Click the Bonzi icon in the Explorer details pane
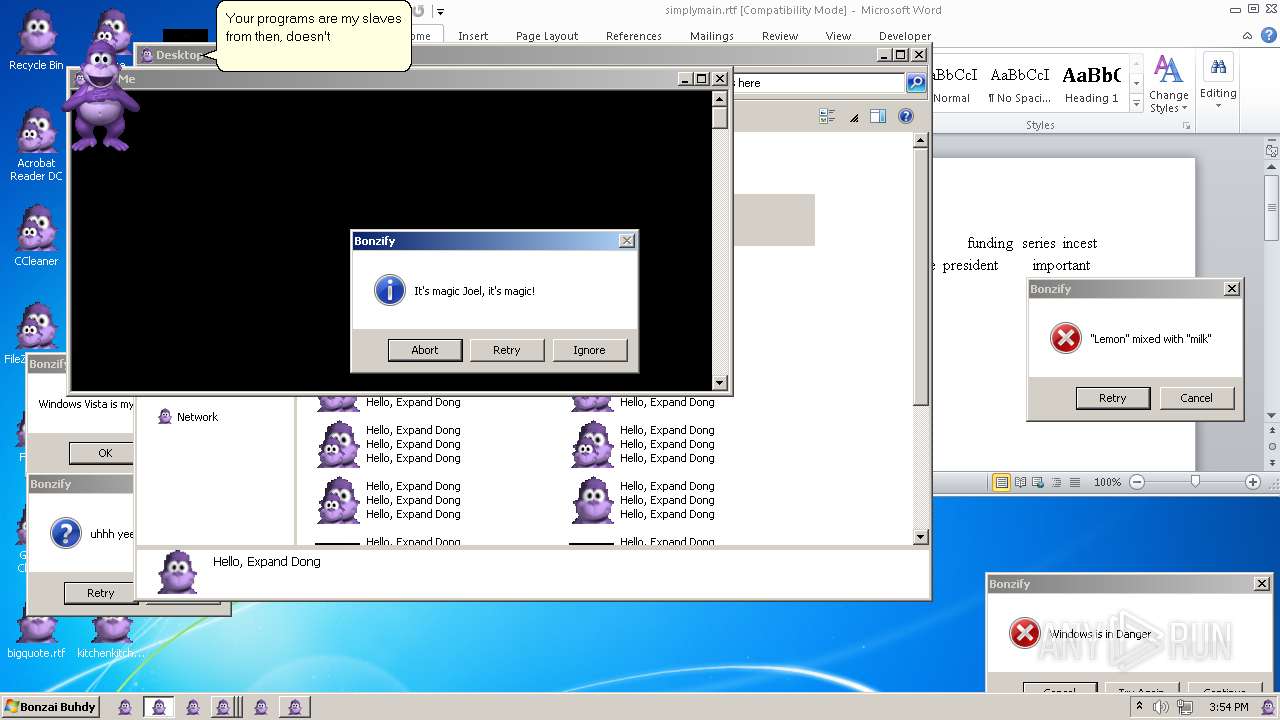 tap(177, 572)
